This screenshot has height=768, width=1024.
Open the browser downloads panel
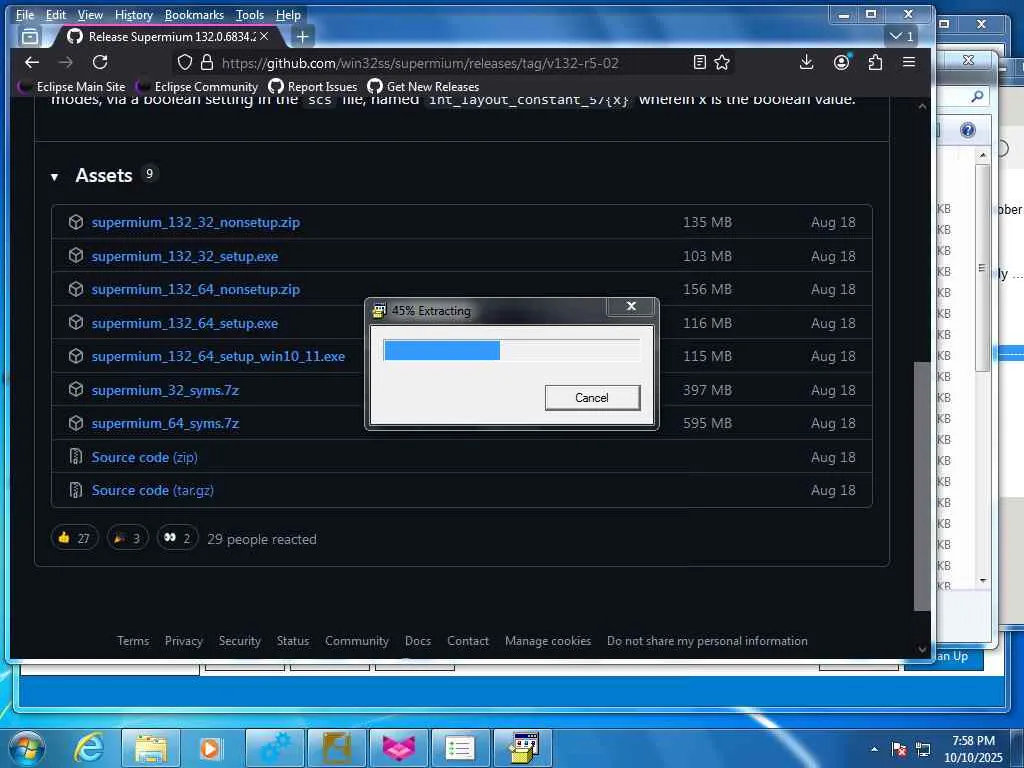coord(807,63)
